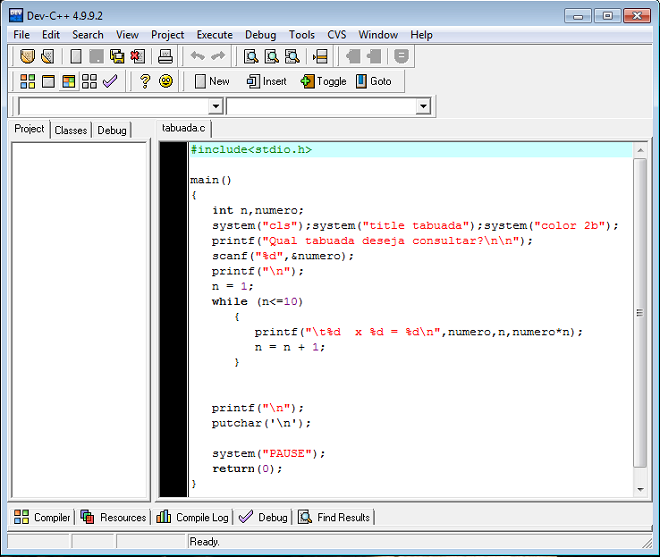This screenshot has height=557, width=660.
Task: Expand the left class browser combo box
Action: tap(215, 106)
